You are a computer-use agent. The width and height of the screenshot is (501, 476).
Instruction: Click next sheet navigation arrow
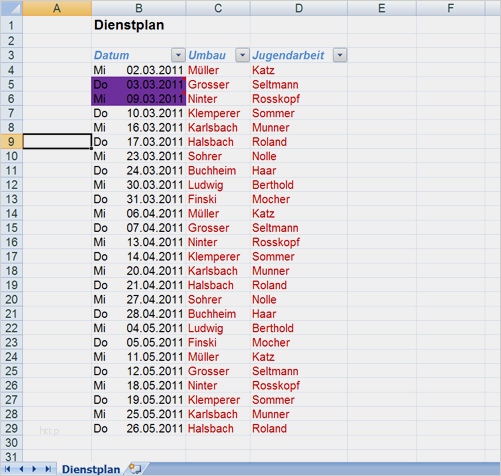[x=34, y=469]
